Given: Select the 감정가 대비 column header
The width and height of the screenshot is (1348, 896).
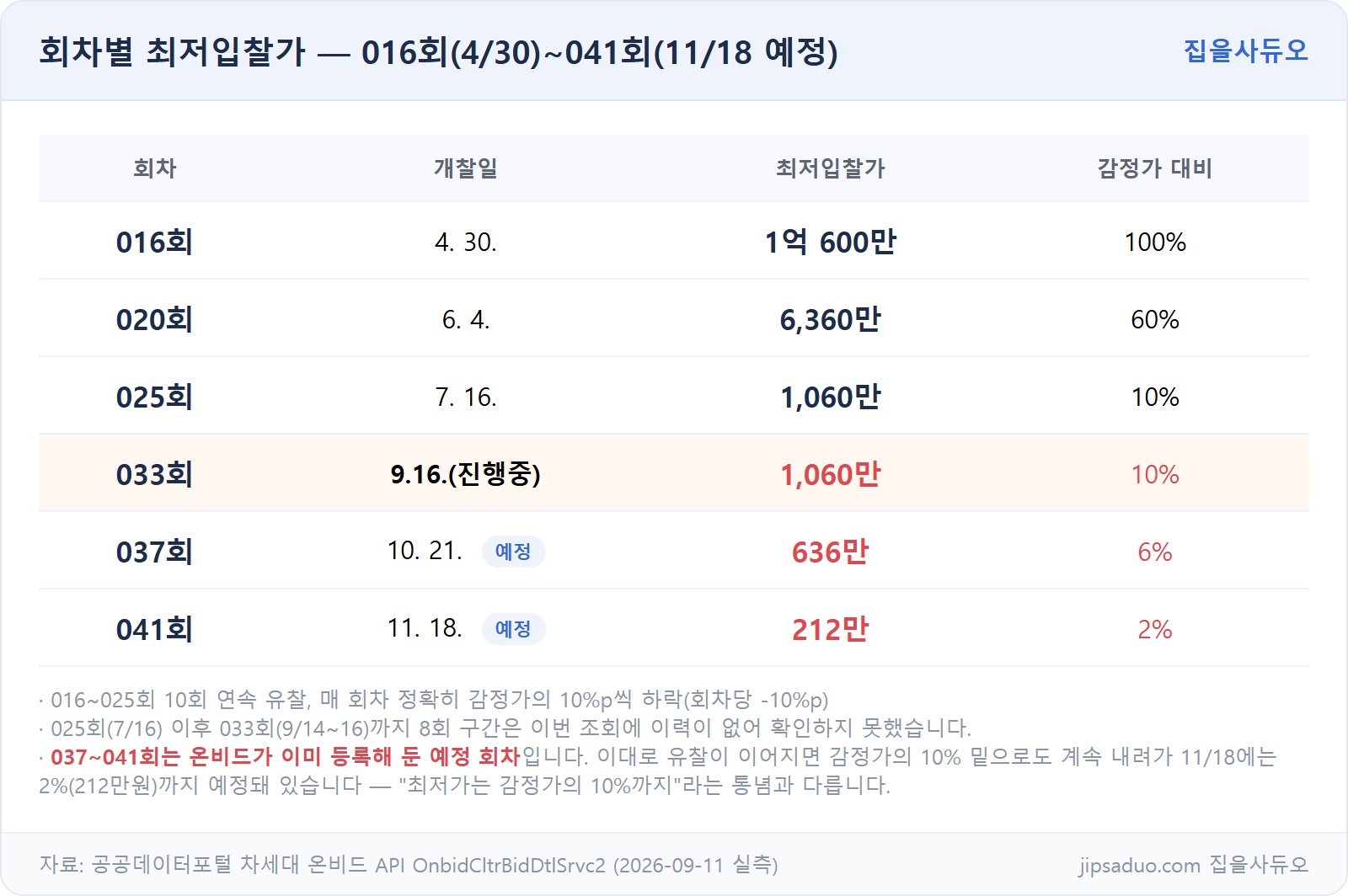Looking at the screenshot, I should coord(1154,168).
